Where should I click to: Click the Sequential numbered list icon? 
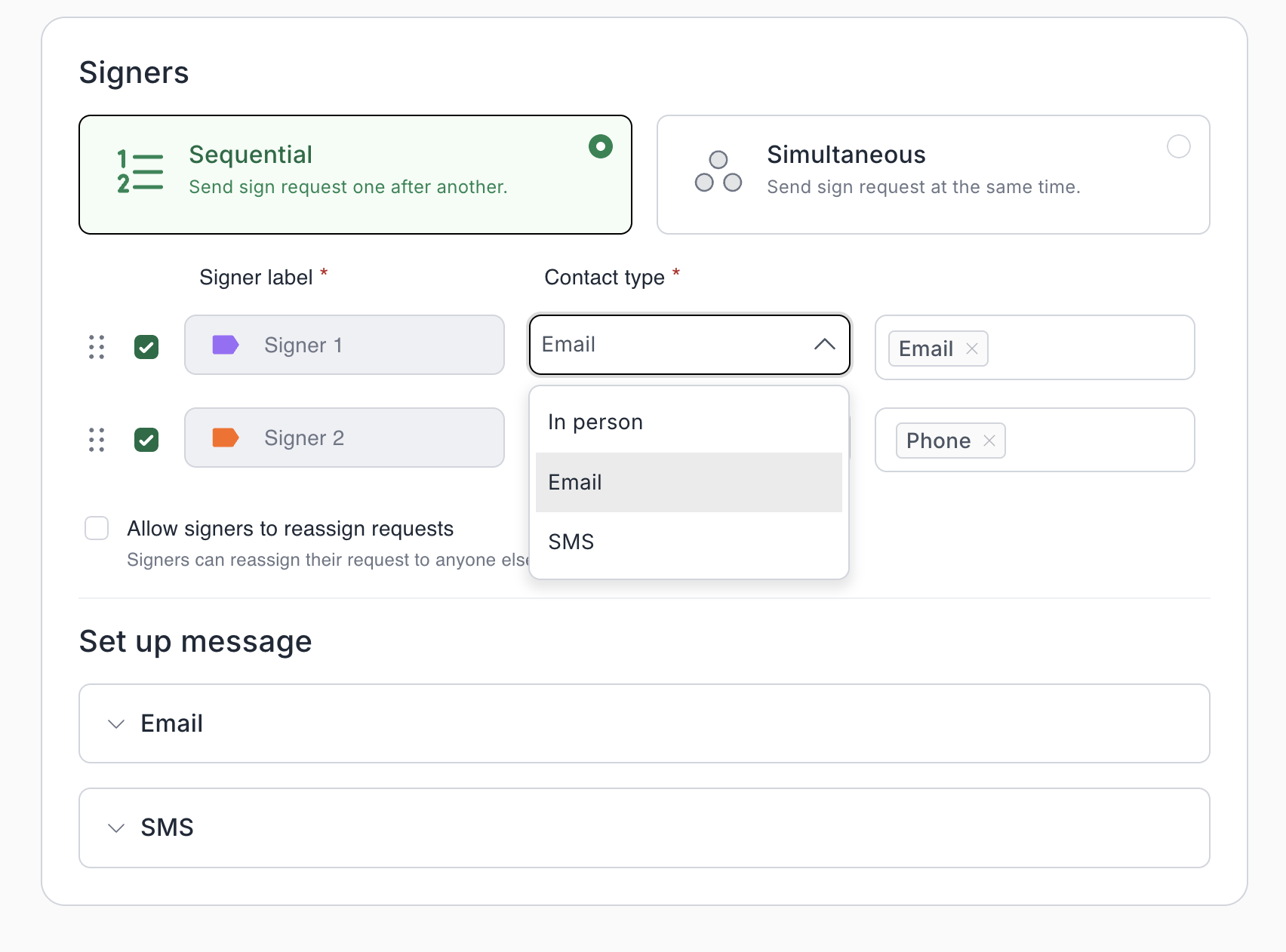click(x=140, y=172)
